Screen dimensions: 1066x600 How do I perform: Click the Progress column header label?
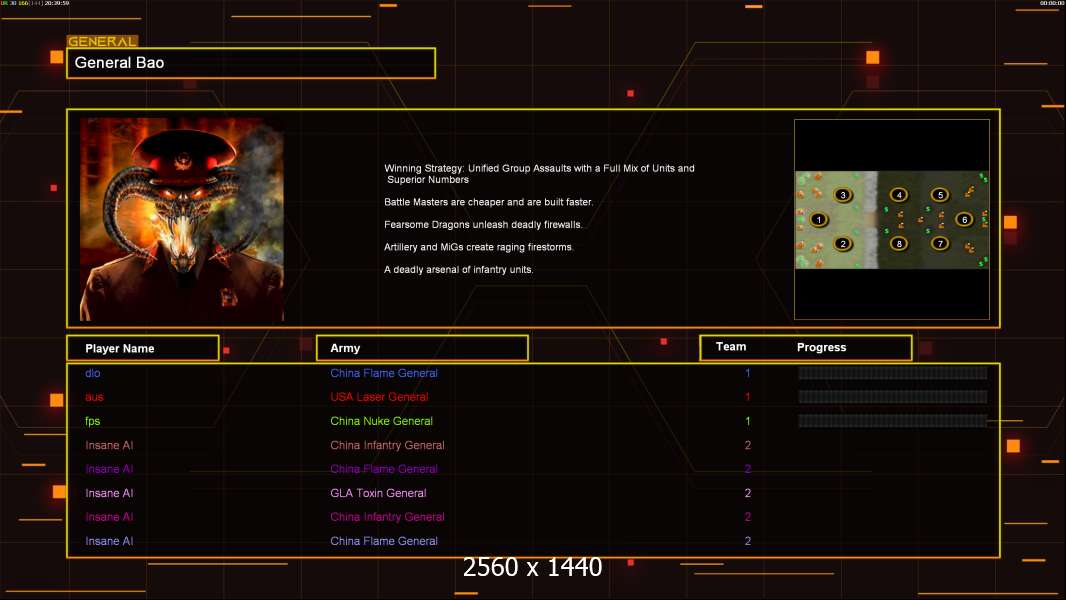point(821,347)
